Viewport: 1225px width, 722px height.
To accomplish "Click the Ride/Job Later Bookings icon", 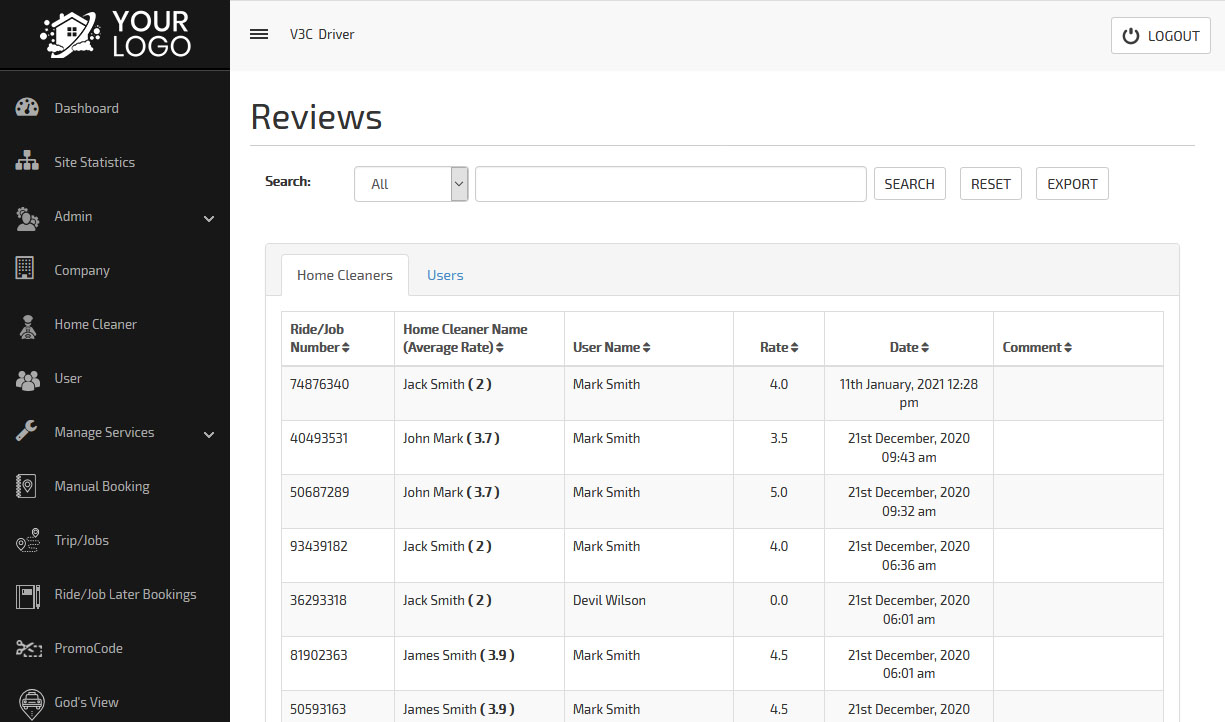I will tap(27, 595).
